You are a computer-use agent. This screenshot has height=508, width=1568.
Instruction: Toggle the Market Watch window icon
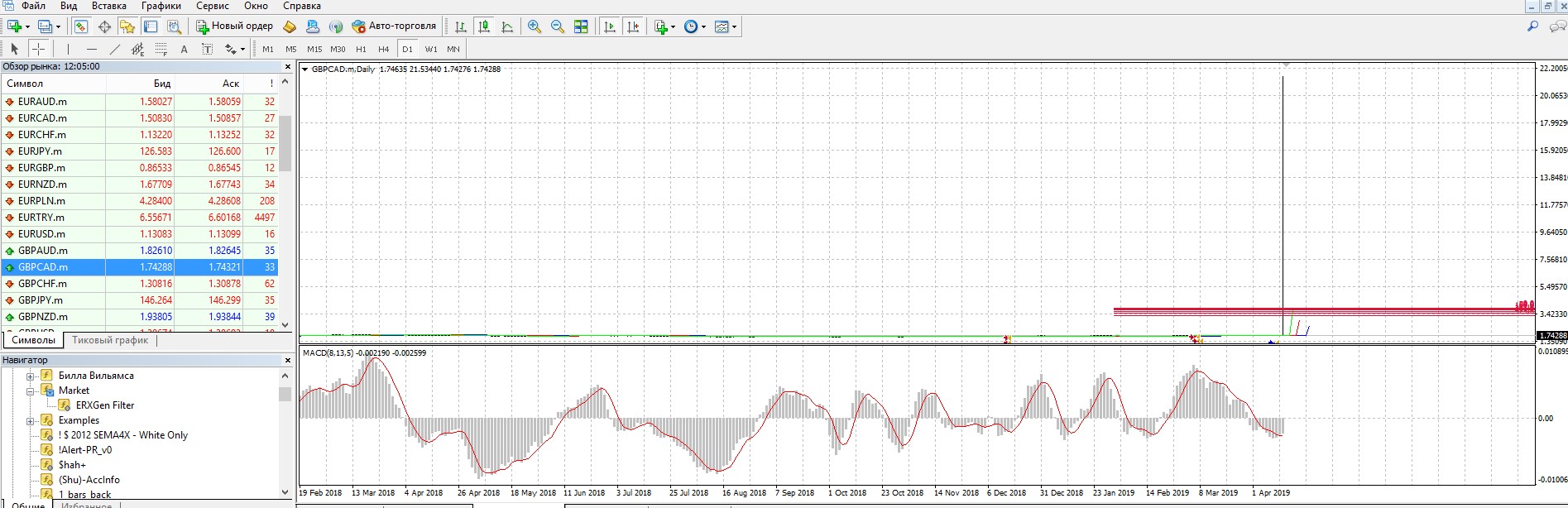click(x=80, y=26)
